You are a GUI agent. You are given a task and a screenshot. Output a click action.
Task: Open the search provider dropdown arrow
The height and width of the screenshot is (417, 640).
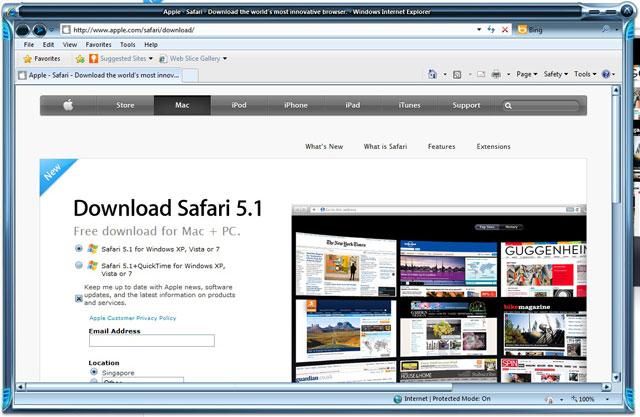point(617,29)
